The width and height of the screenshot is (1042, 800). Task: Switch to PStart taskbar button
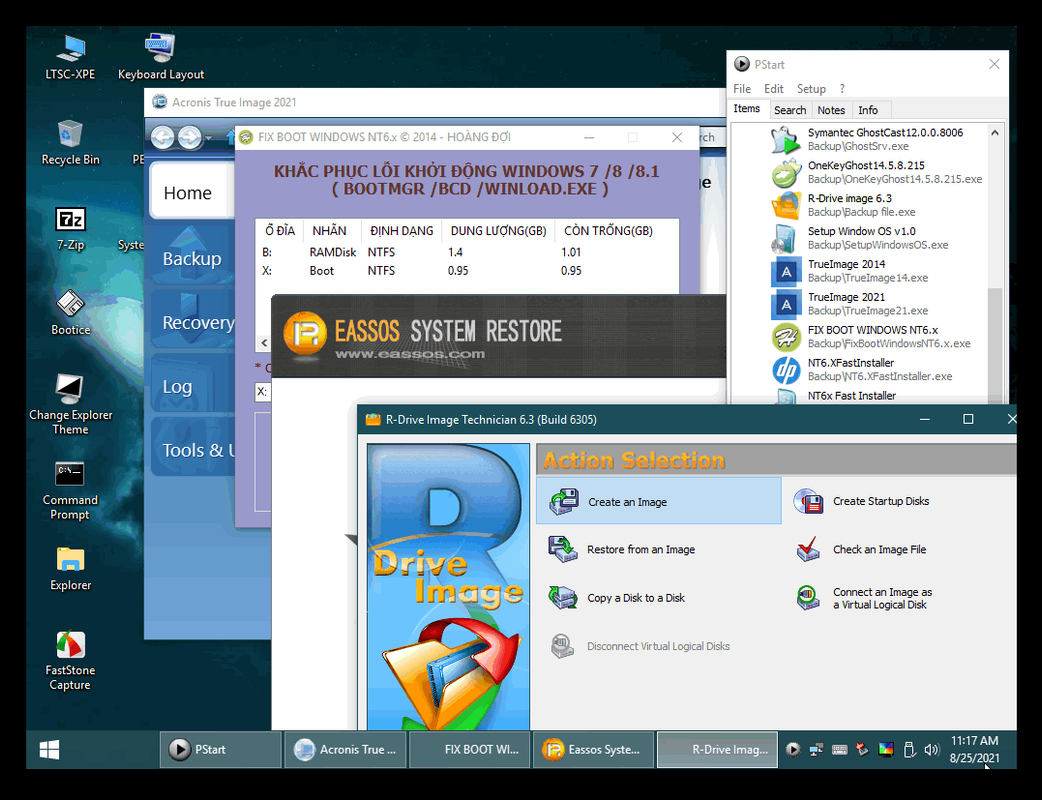tap(220, 750)
